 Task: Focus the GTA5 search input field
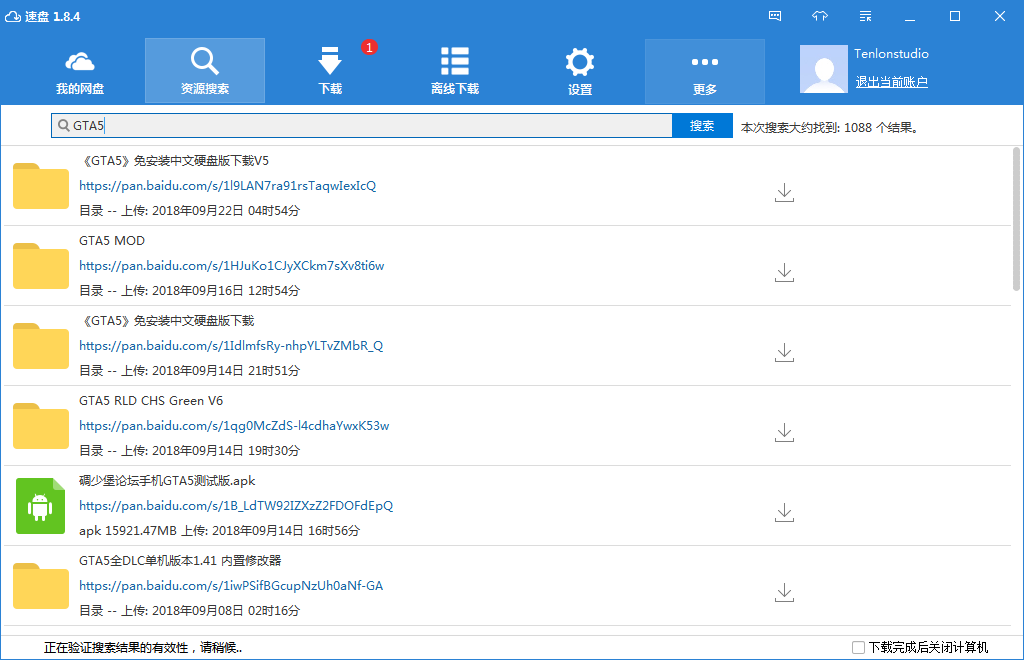click(x=362, y=125)
